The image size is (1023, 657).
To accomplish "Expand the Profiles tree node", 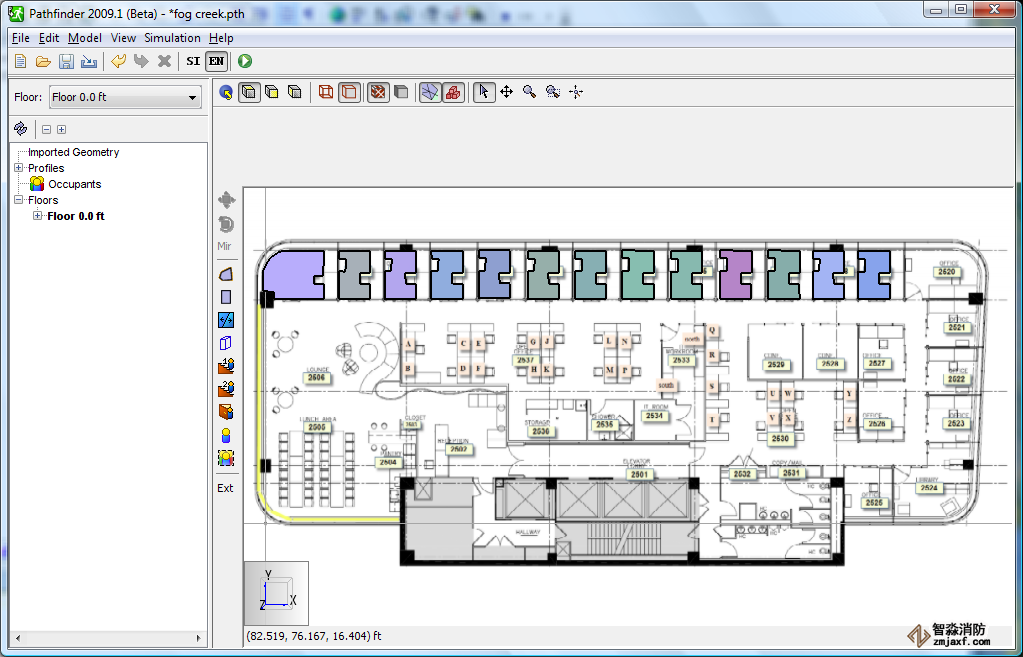I will point(18,168).
